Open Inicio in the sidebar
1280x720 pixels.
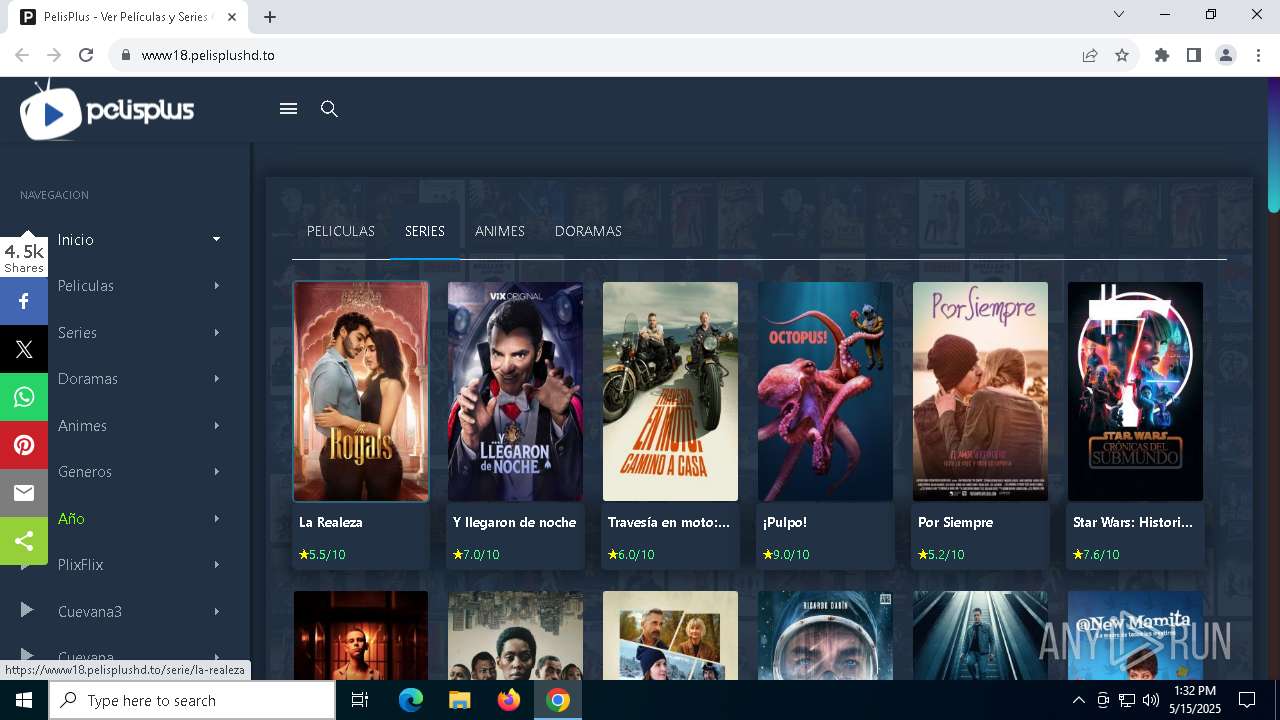(x=76, y=240)
